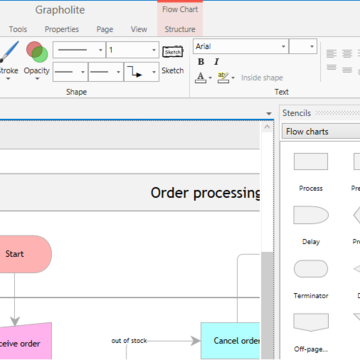This screenshot has width=360, height=360.
Task: Open the Properties ribbon tab
Action: (x=62, y=29)
